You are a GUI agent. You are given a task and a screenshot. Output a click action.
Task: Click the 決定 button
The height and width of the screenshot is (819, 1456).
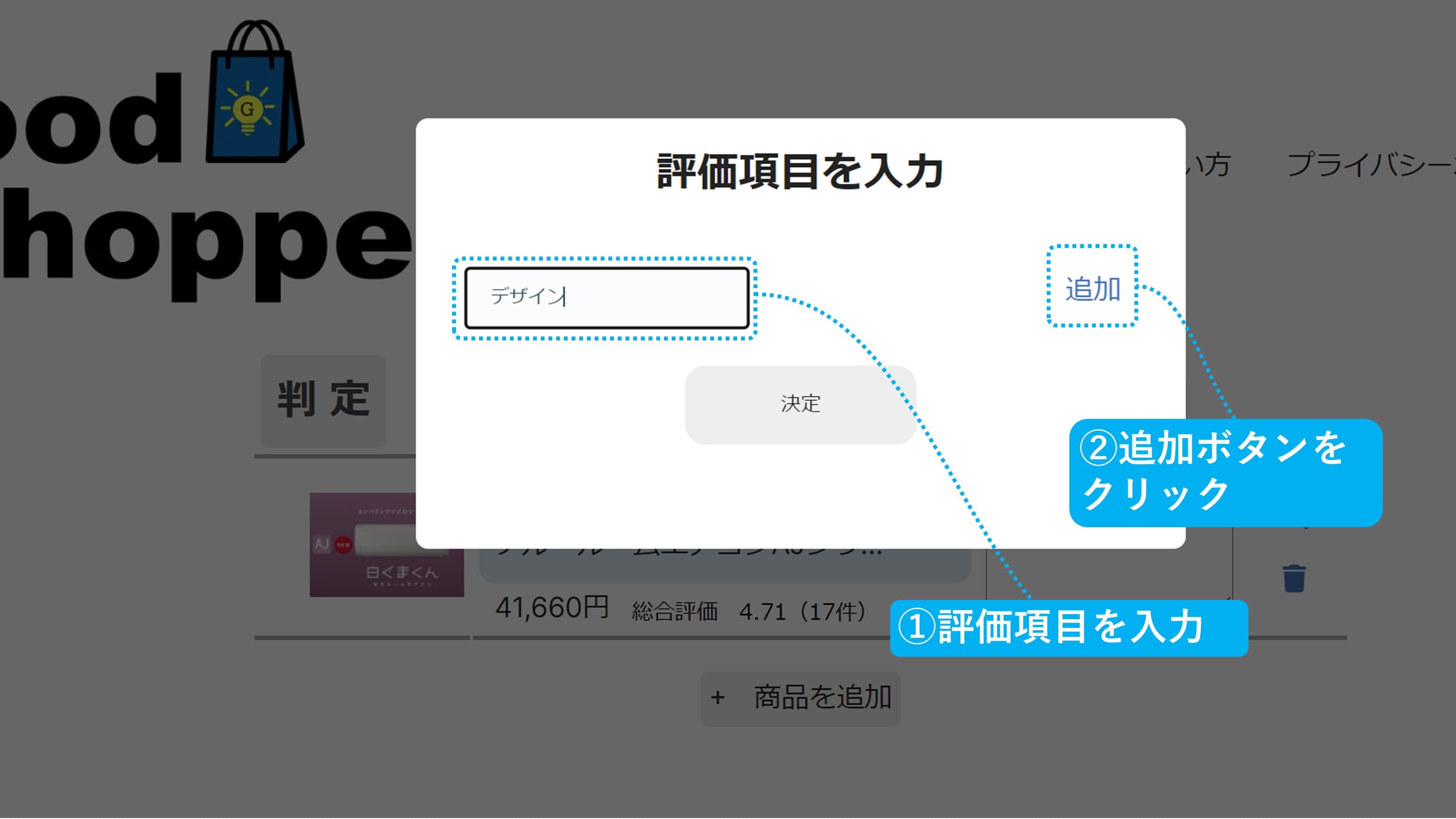pos(800,404)
